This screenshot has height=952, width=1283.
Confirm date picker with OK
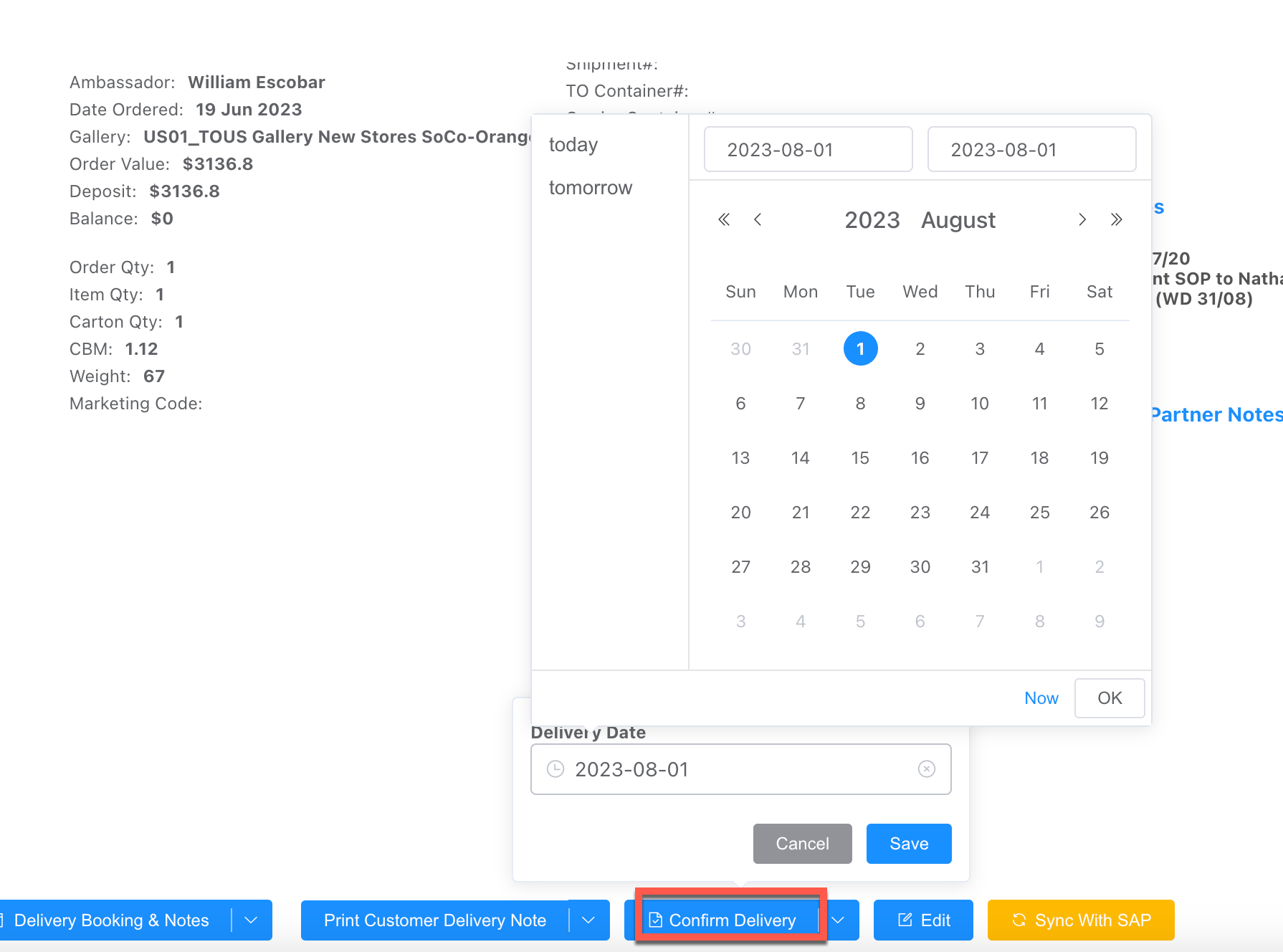1109,698
